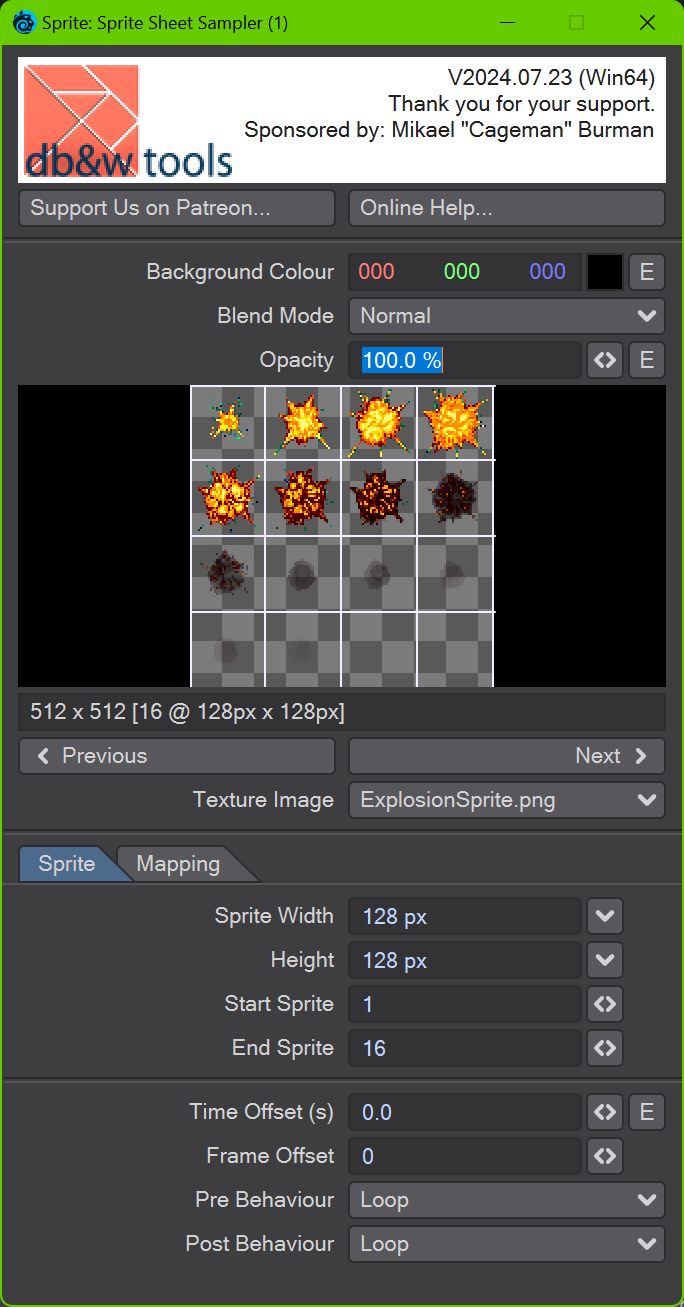Open the envelope button next to Opacity

pos(647,360)
